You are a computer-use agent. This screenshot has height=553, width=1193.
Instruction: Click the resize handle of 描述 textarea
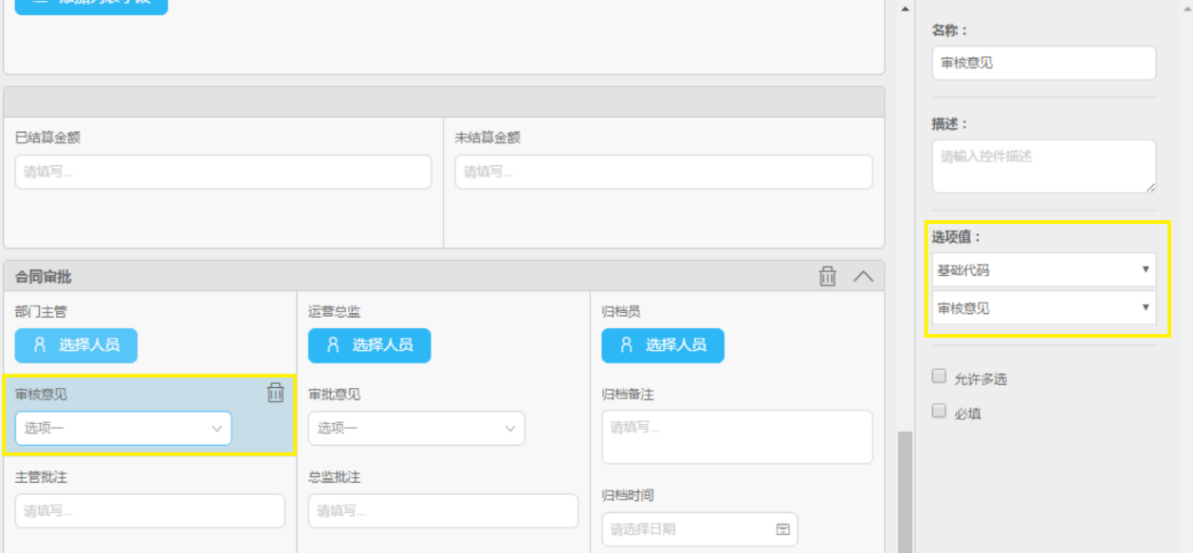click(1150, 186)
